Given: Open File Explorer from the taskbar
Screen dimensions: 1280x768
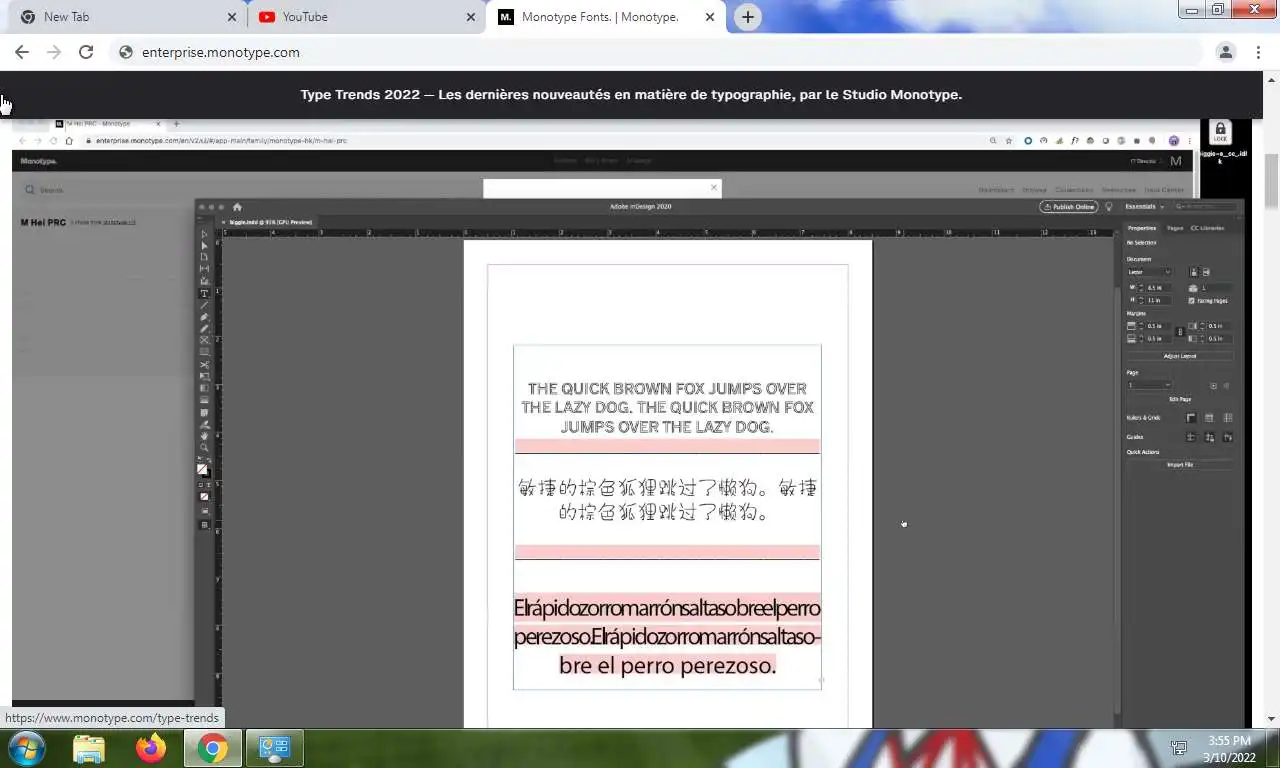Looking at the screenshot, I should (x=89, y=748).
